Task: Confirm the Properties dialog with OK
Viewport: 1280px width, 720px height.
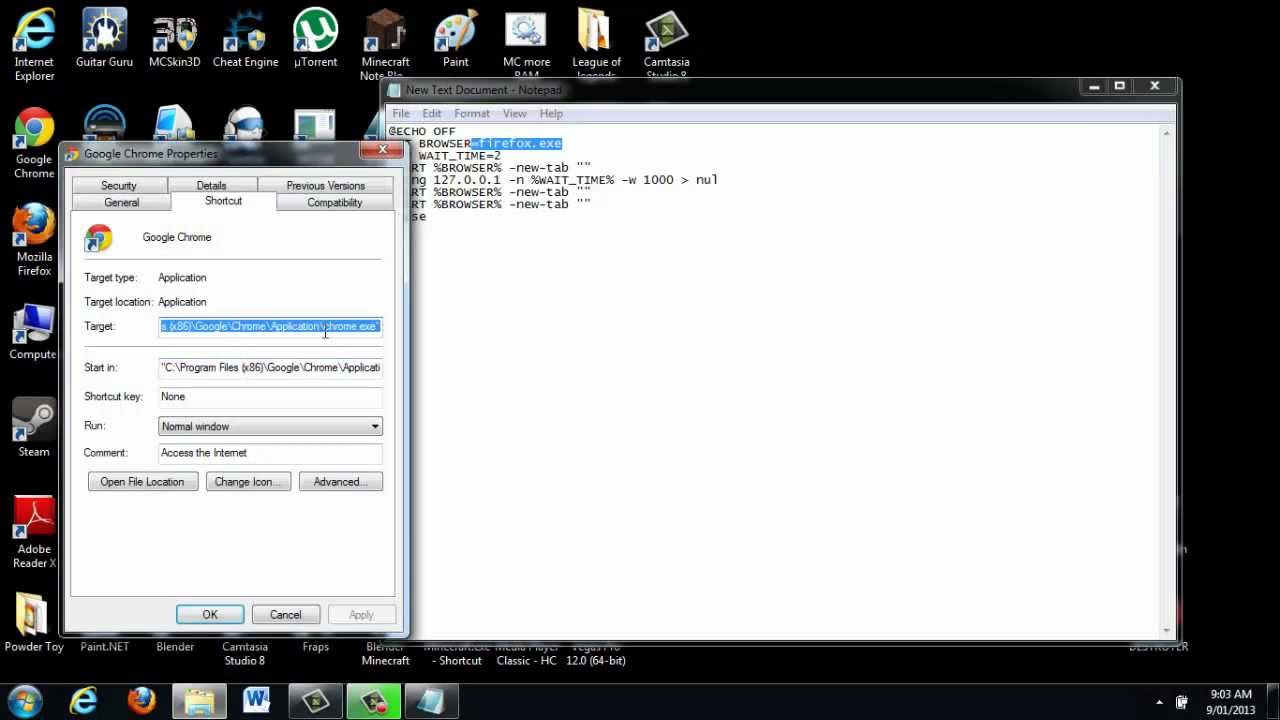Action: point(210,615)
